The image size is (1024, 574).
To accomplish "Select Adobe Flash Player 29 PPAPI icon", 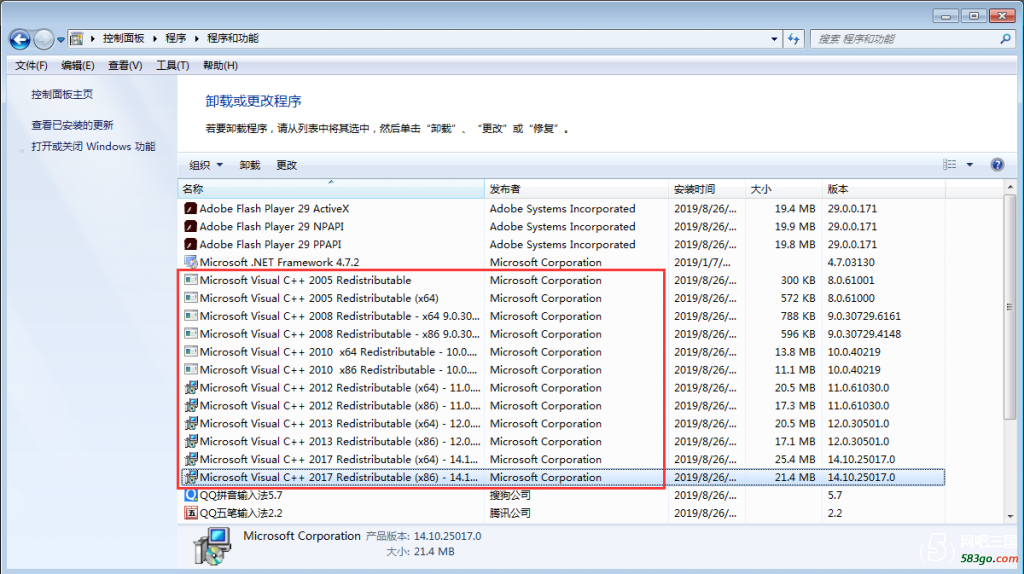I will 191,244.
